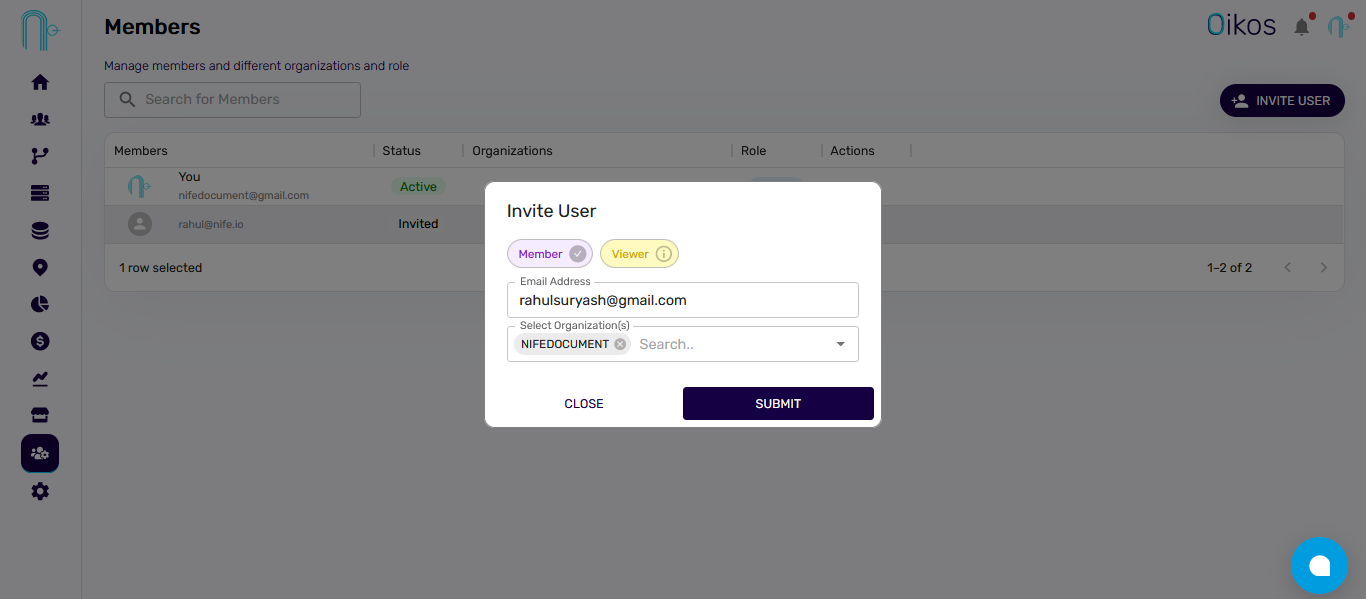Viewport: 1366px width, 599px height.
Task: Open the profile menu via the Nife avatar
Action: click(1339, 24)
